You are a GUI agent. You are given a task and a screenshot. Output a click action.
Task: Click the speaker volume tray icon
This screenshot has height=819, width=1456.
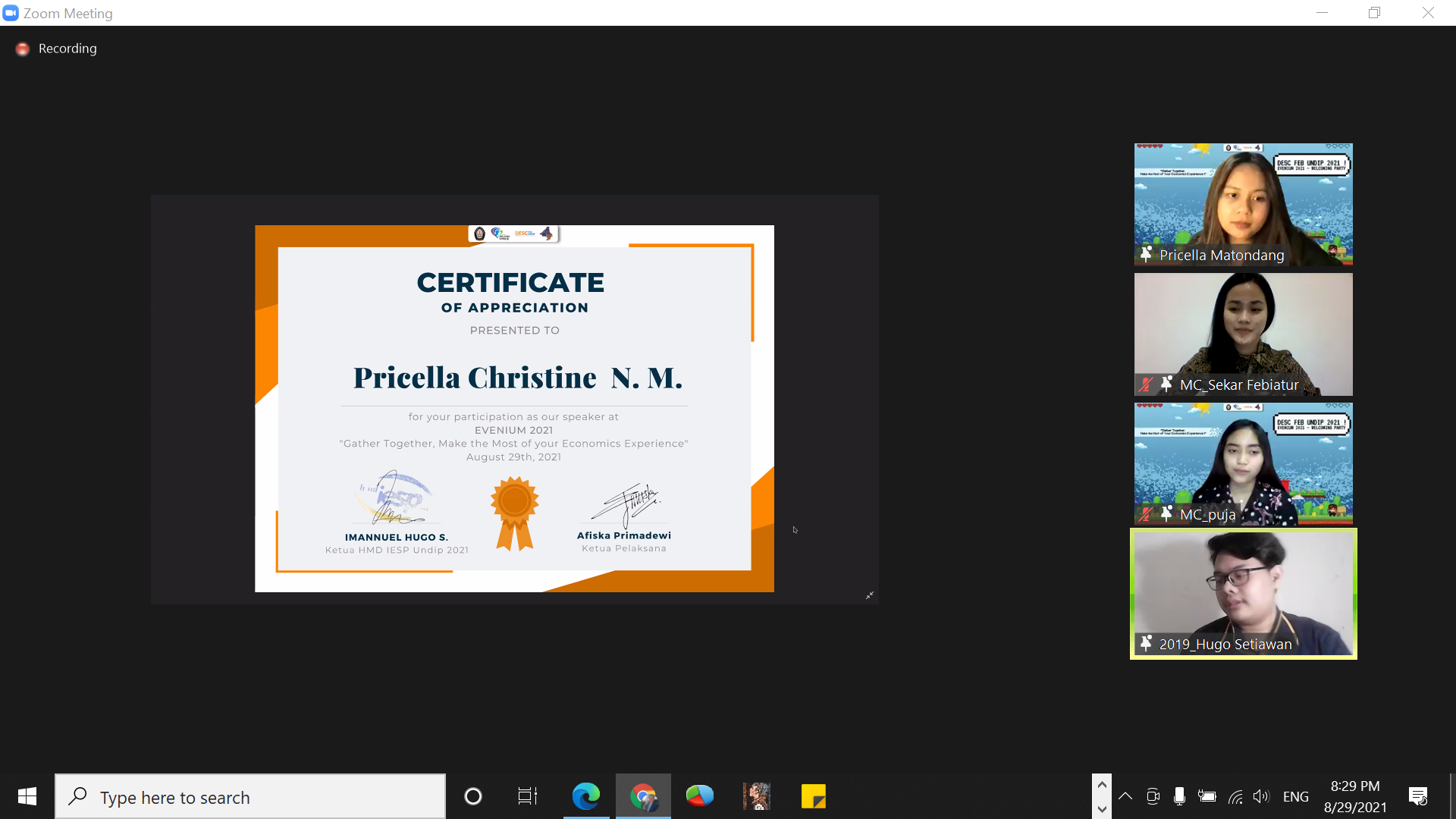pos(1260,796)
